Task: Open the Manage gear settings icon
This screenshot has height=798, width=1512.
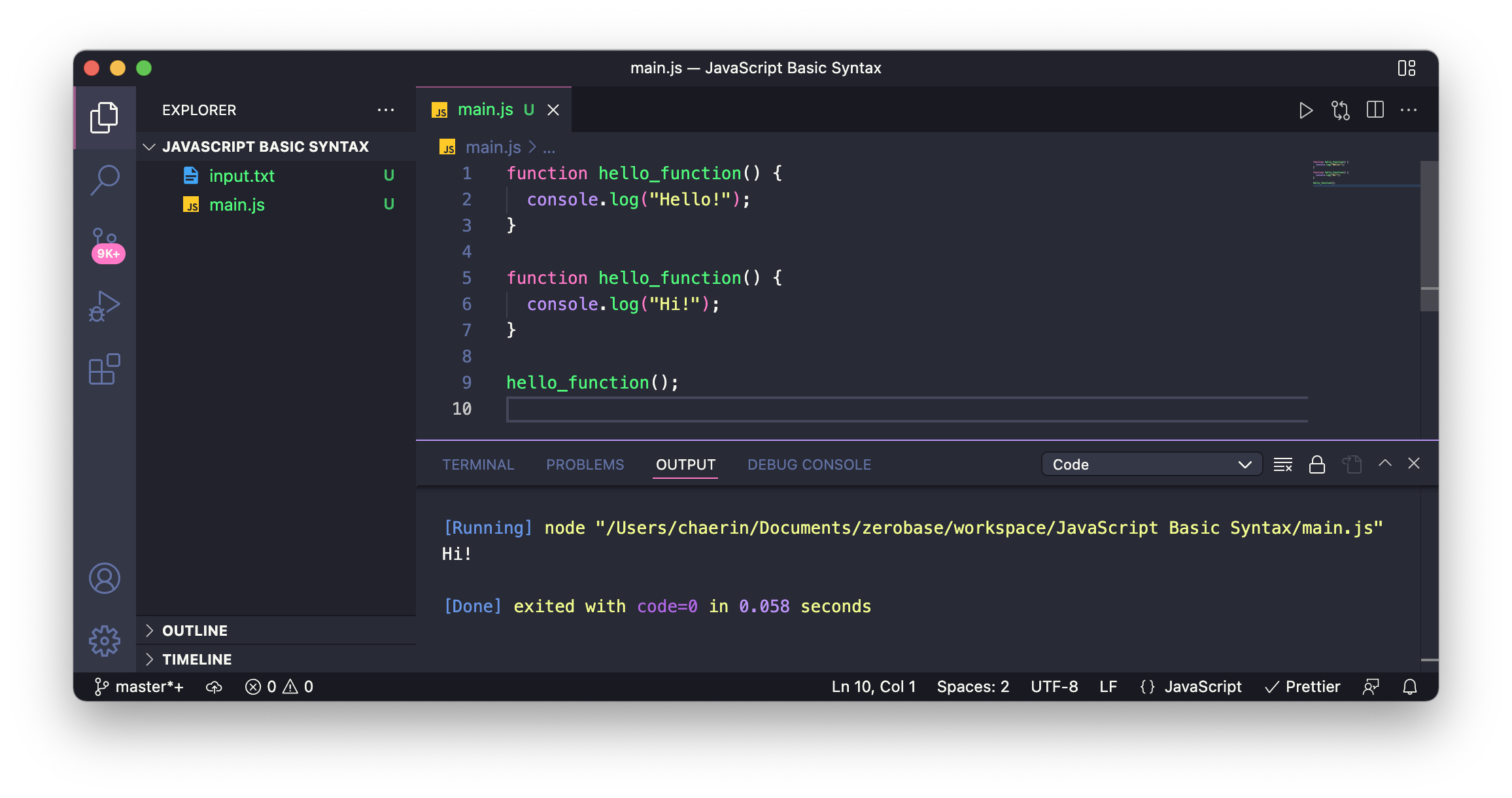Action: pyautogui.click(x=105, y=641)
